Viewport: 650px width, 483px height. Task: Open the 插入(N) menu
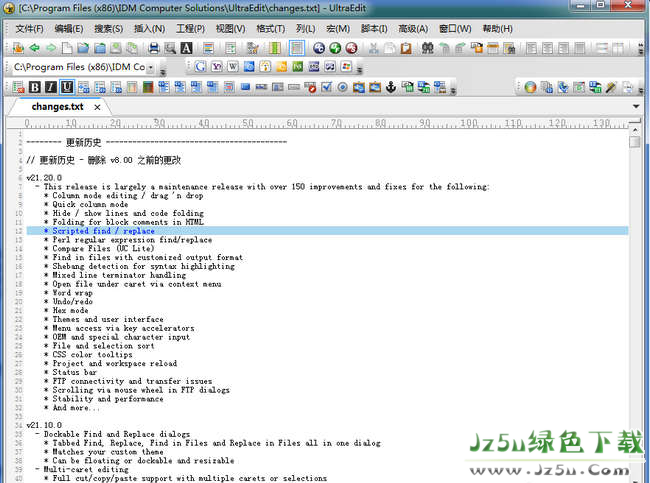click(x=149, y=29)
